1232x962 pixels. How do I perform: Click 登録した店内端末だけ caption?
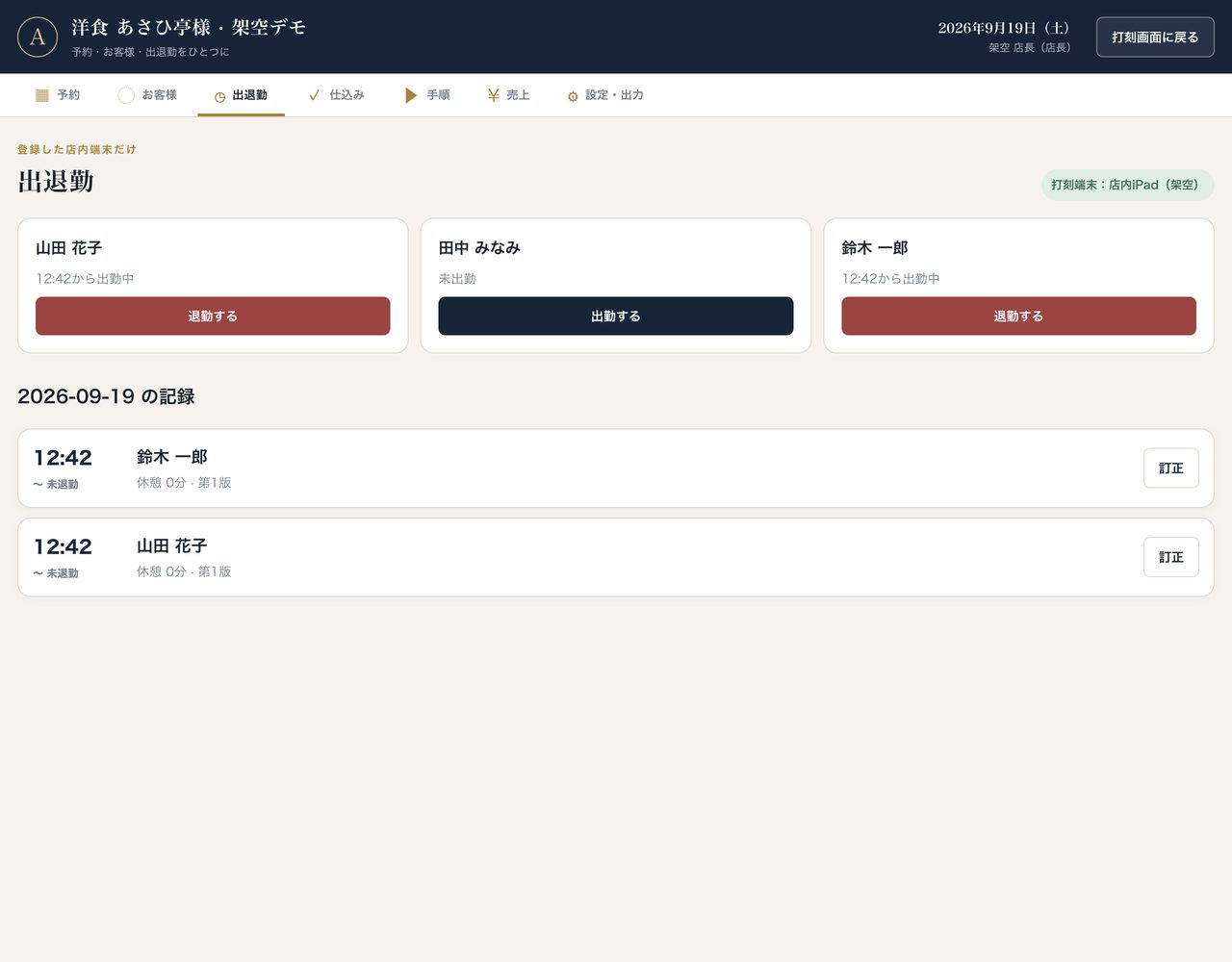(x=77, y=149)
